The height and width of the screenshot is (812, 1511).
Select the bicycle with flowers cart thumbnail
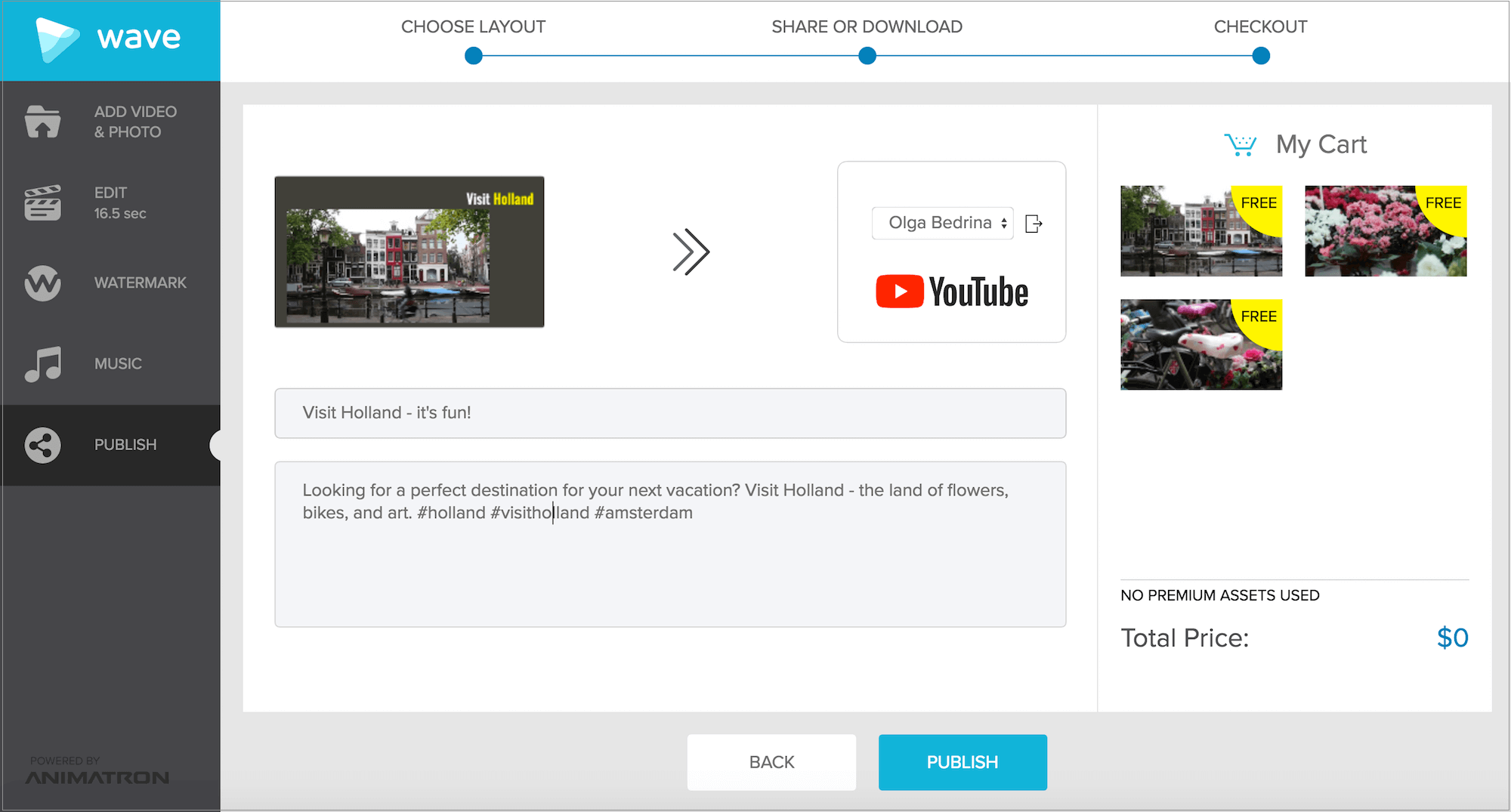click(x=1201, y=344)
